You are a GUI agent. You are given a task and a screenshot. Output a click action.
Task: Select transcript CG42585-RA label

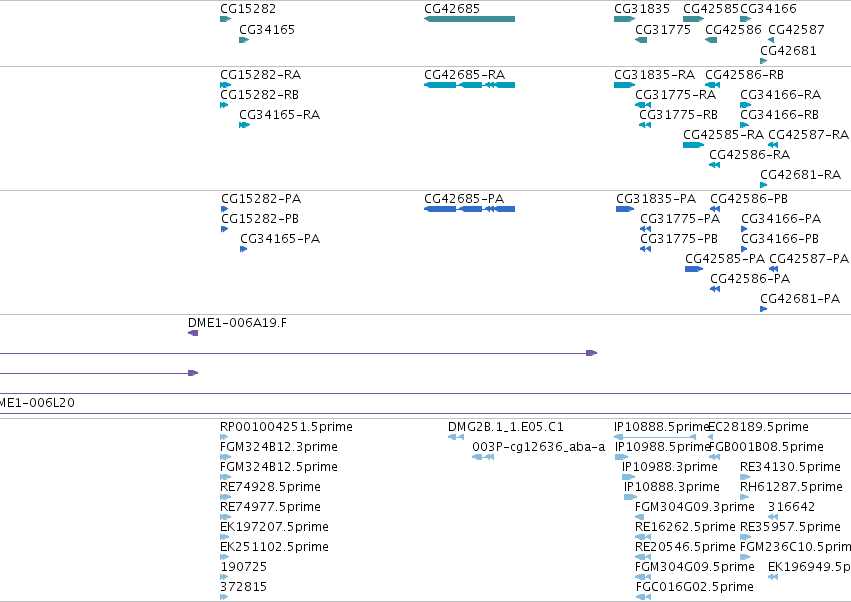coord(723,134)
